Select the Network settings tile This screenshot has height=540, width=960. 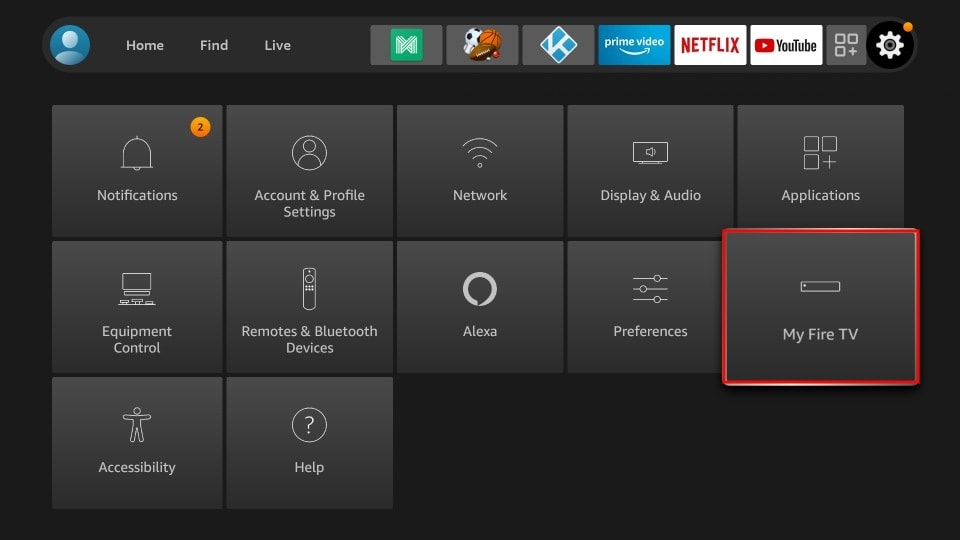pos(480,171)
